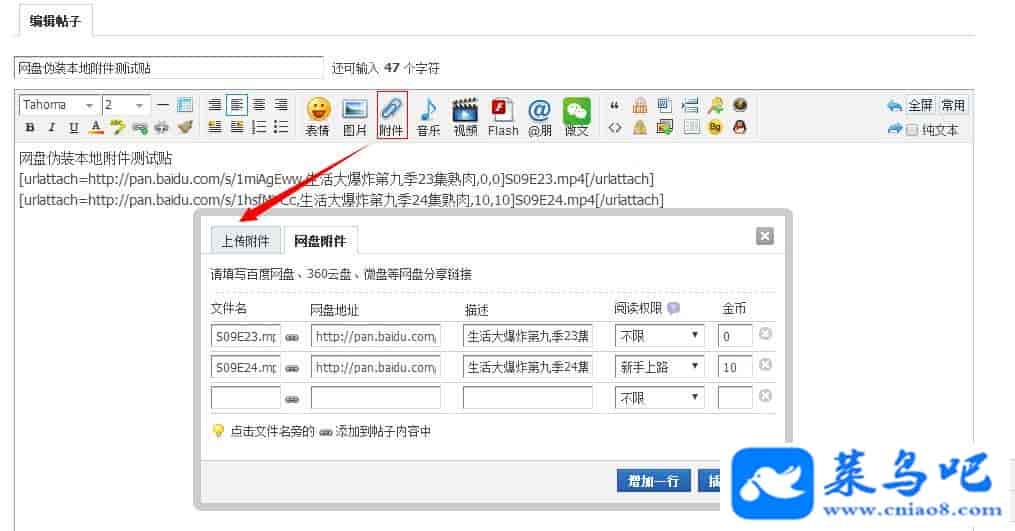Redo with the blue right arrow
The width and height of the screenshot is (1015, 531).
click(895, 129)
